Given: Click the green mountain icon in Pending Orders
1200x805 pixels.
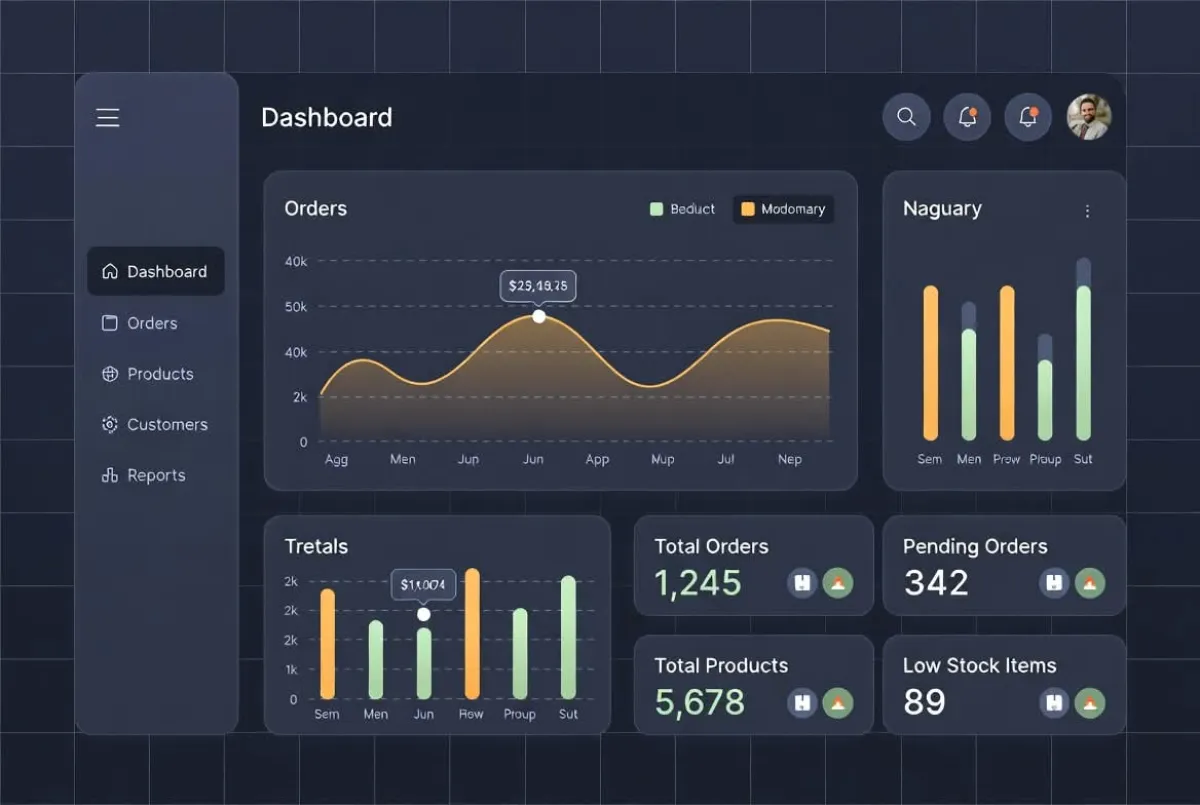Looking at the screenshot, I should click(1090, 583).
